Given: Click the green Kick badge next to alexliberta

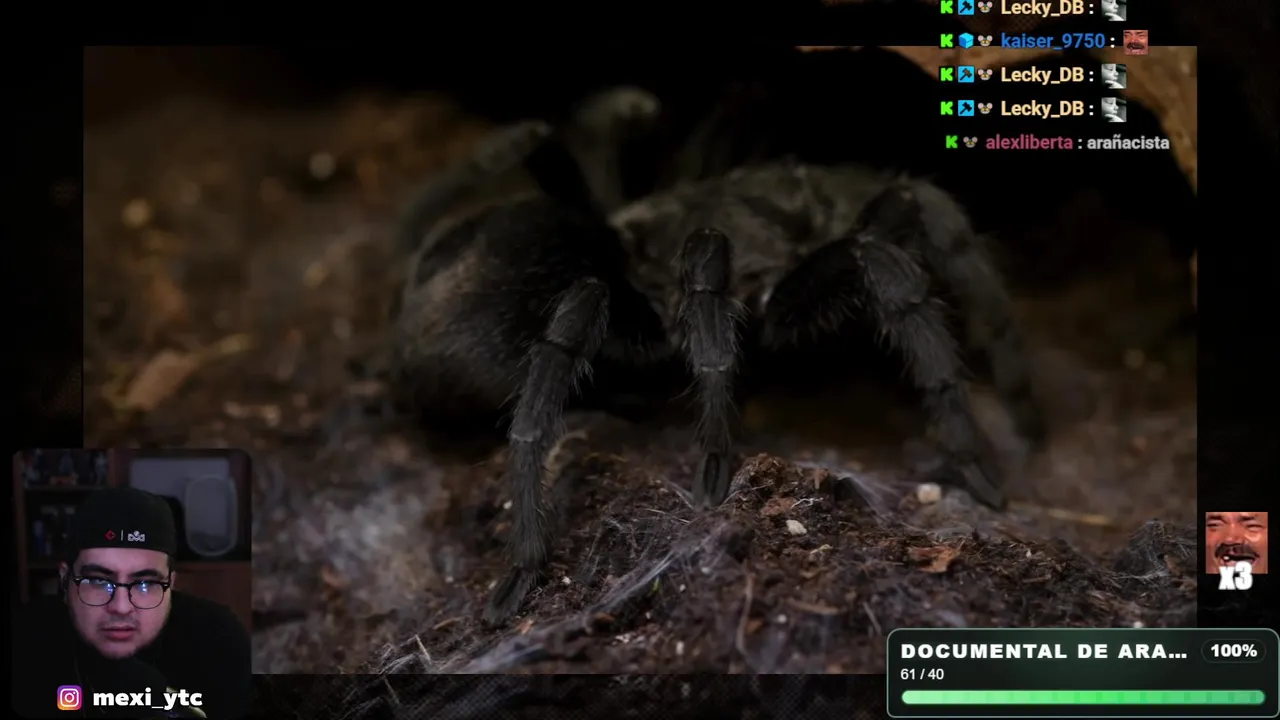Looking at the screenshot, I should point(951,142).
